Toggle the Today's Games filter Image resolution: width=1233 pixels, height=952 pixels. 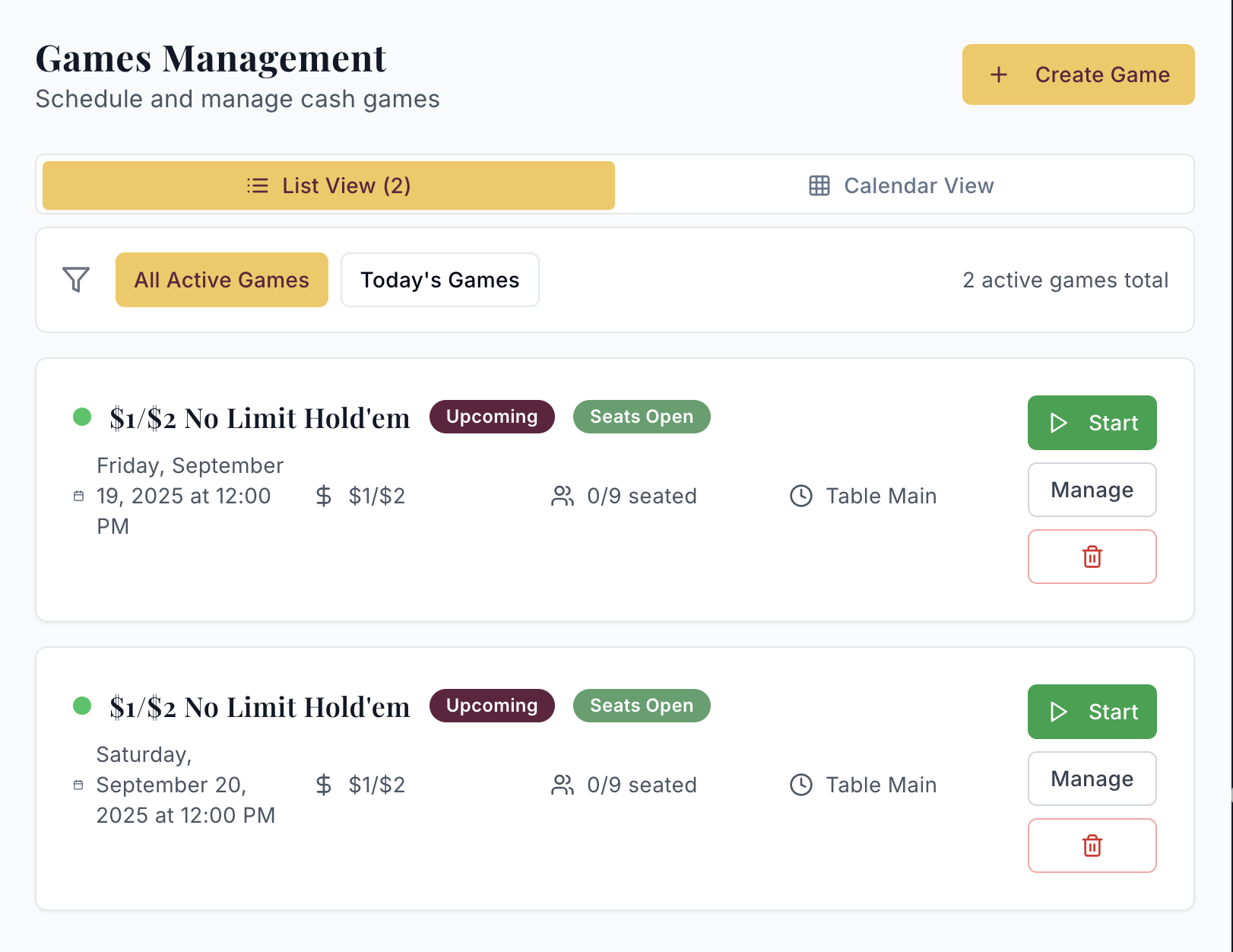point(439,280)
